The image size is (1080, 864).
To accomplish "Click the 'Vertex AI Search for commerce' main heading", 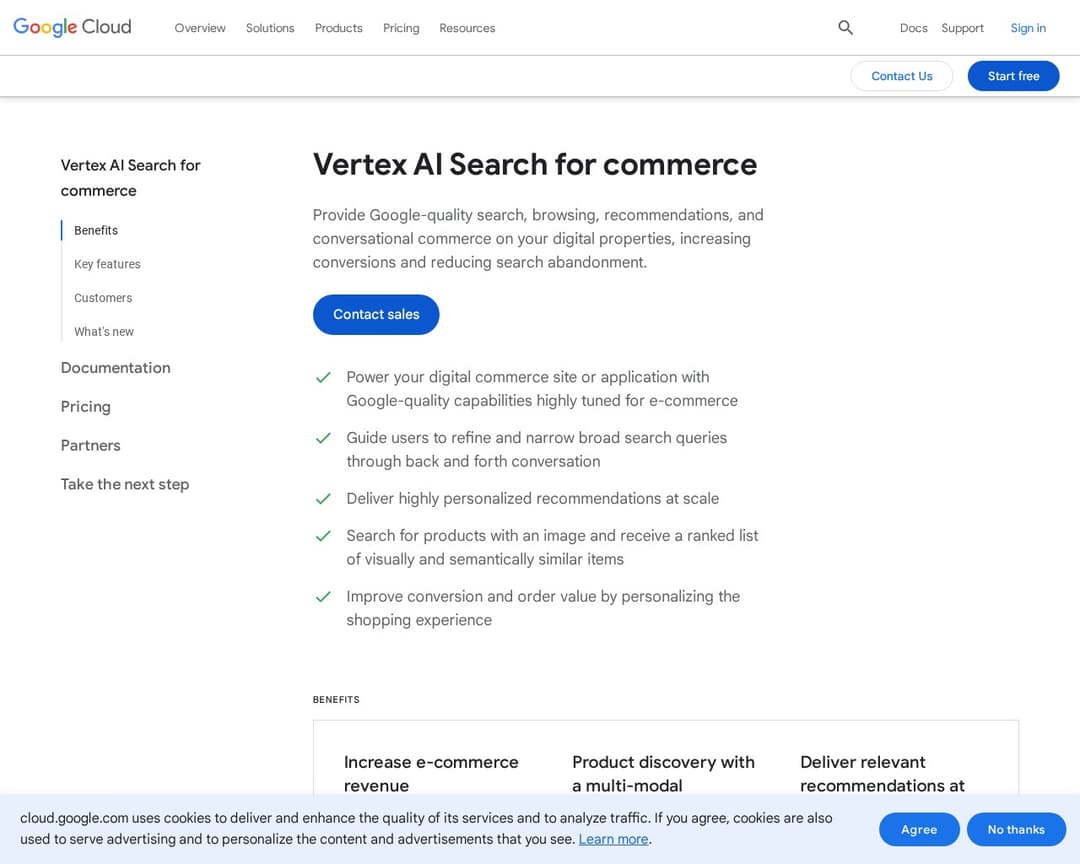I will coord(534,165).
